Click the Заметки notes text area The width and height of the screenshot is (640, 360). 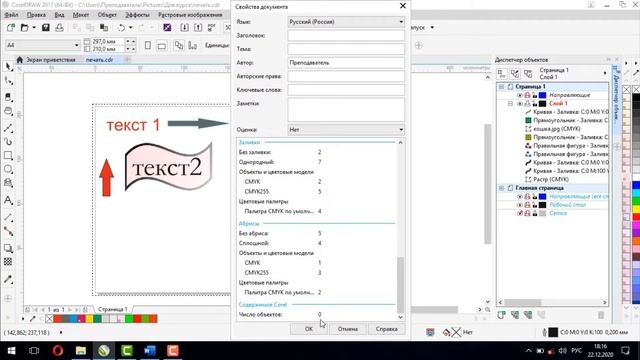pos(346,109)
